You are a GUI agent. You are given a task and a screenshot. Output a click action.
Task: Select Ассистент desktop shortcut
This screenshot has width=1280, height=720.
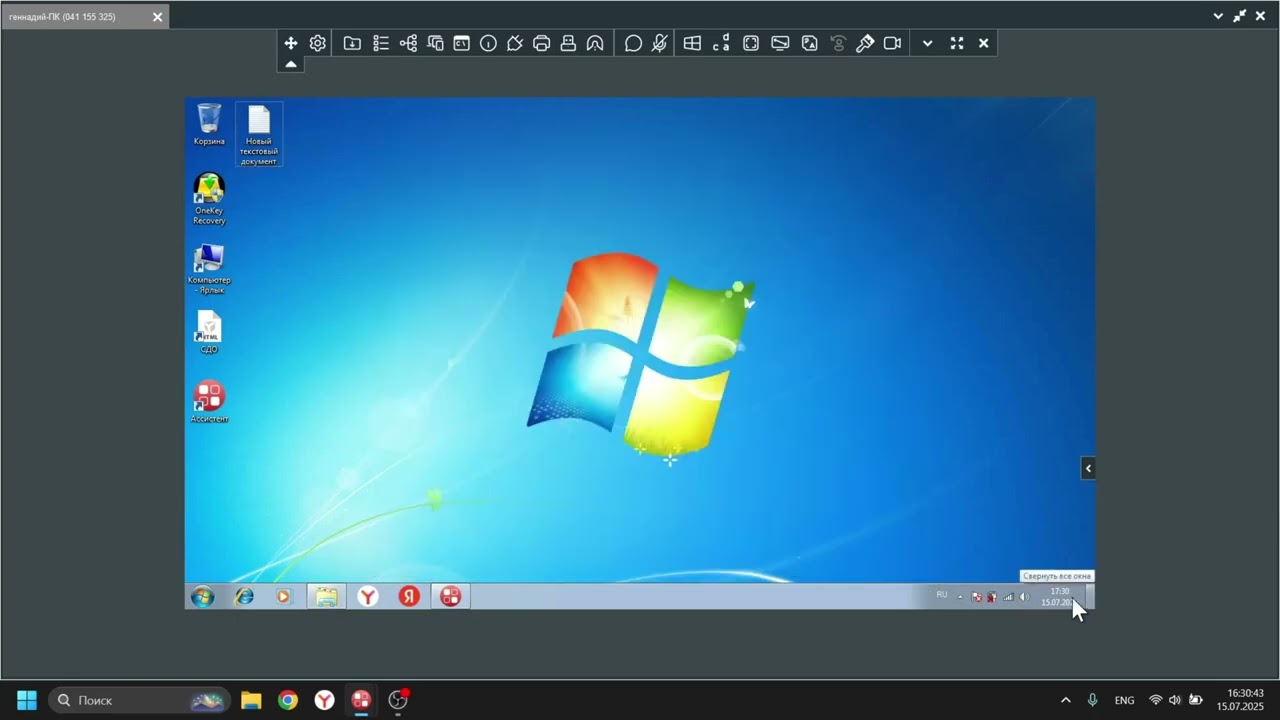[209, 402]
